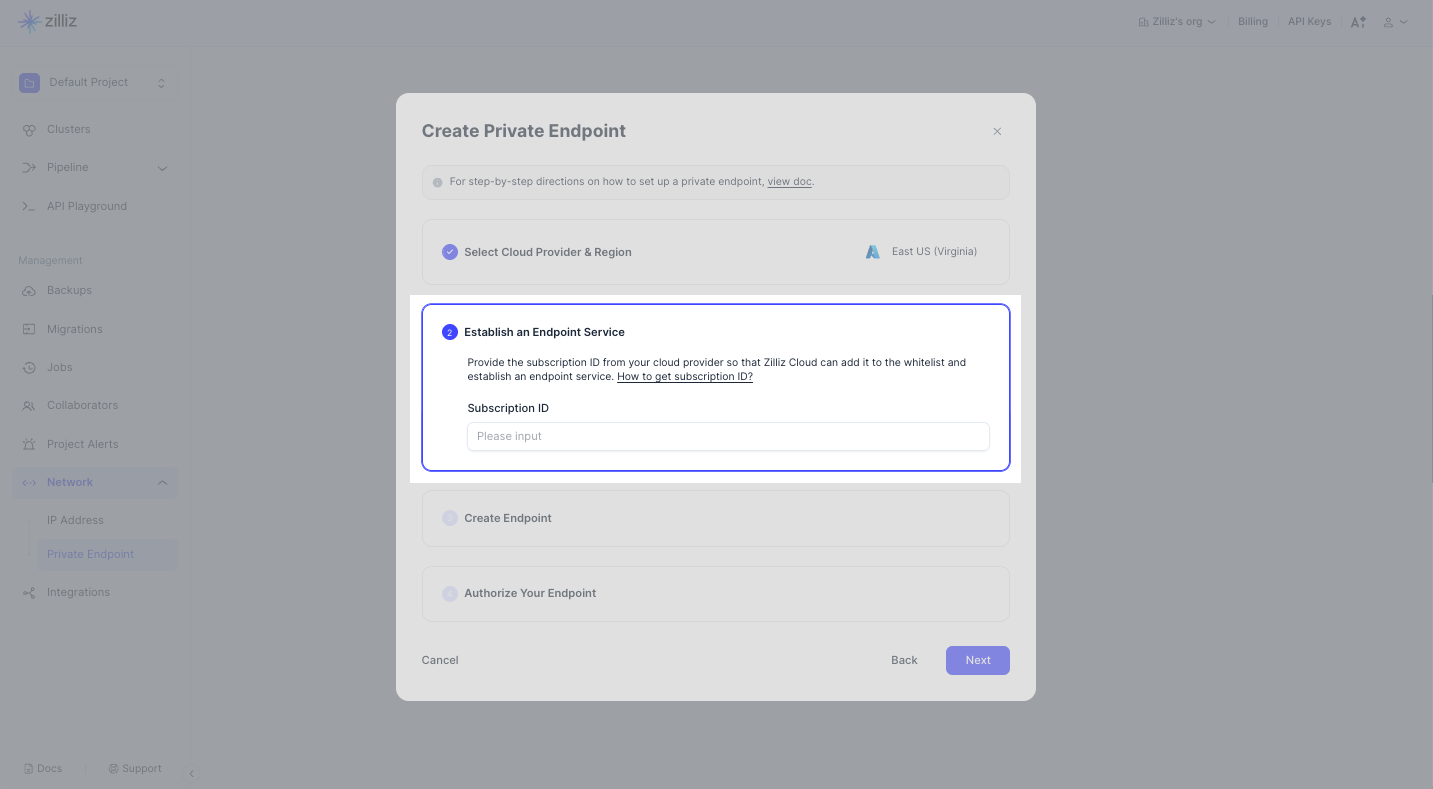Click the Back button
1433x789 pixels.
pos(904,660)
